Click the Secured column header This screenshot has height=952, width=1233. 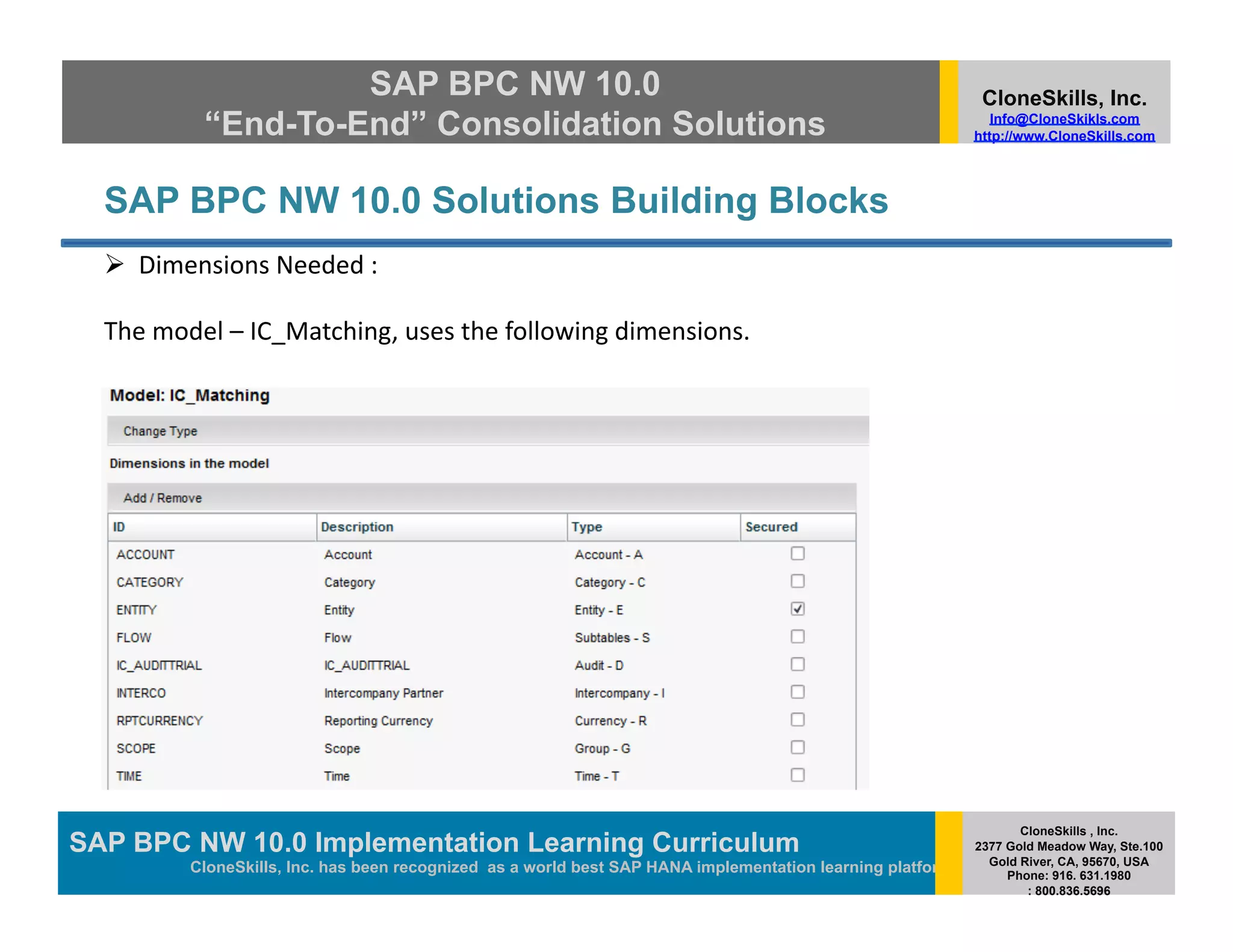click(798, 527)
